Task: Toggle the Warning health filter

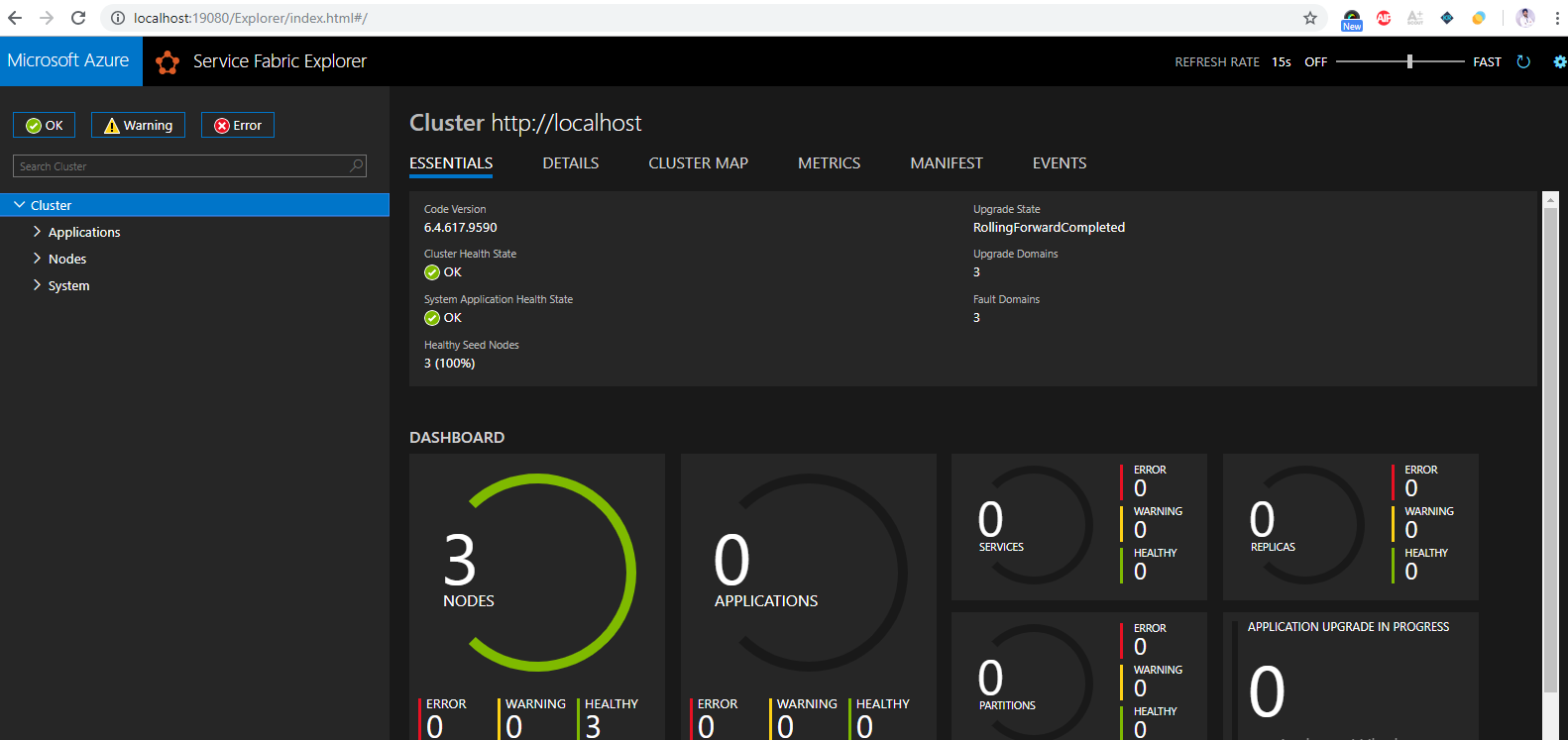Action: point(138,125)
